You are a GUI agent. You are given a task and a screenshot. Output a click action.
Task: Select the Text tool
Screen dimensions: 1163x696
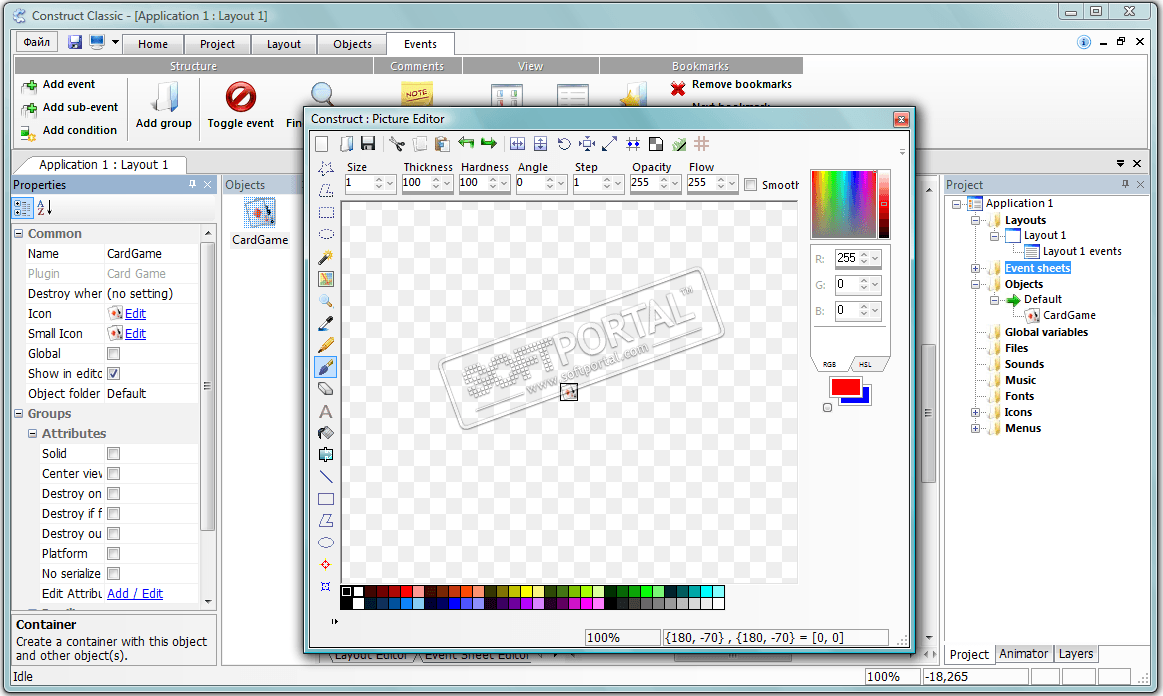pyautogui.click(x=326, y=411)
